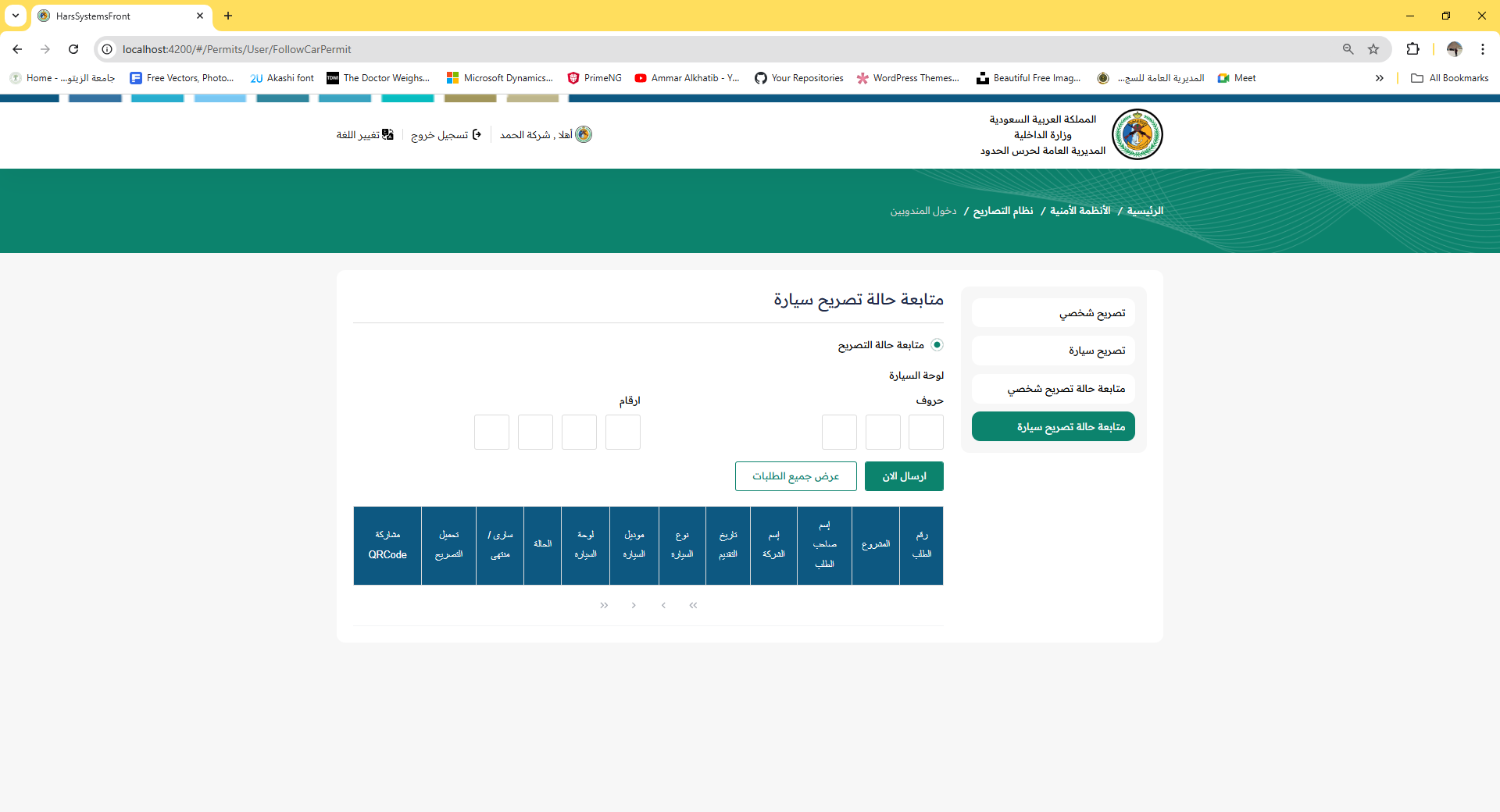
Task: Open new tab with plus icon
Action: (x=228, y=16)
